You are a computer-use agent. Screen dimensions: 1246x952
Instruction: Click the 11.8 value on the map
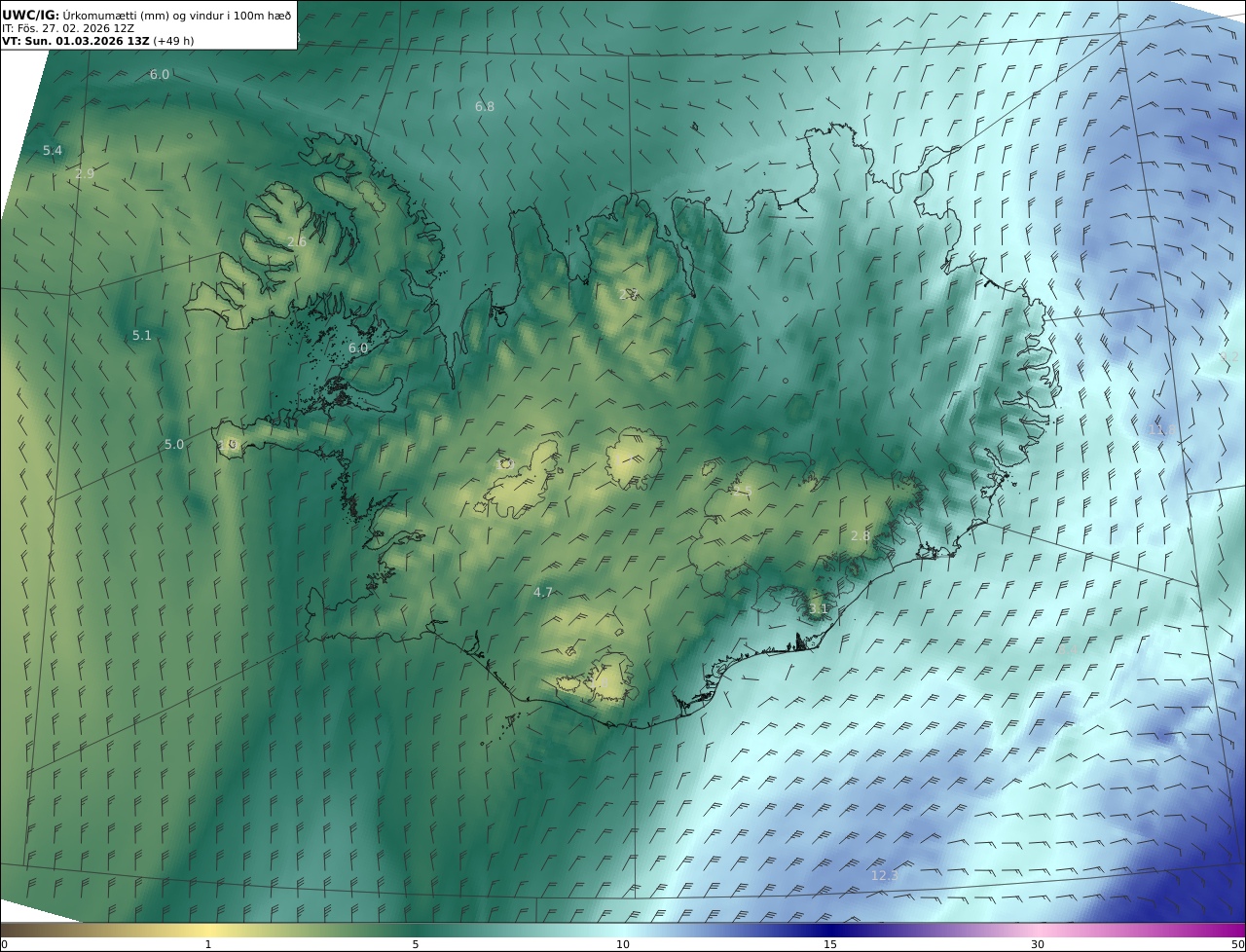(1163, 429)
